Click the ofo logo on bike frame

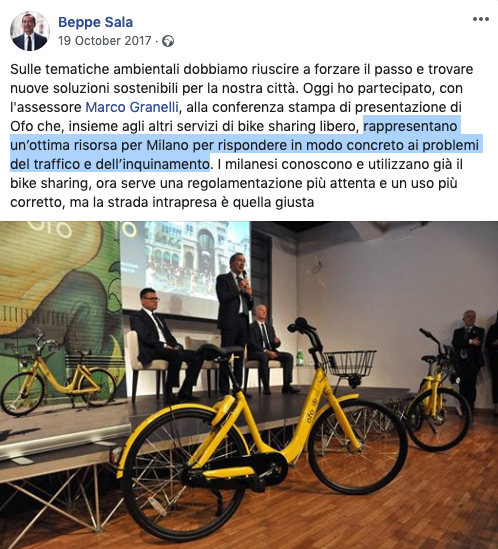tap(311, 410)
